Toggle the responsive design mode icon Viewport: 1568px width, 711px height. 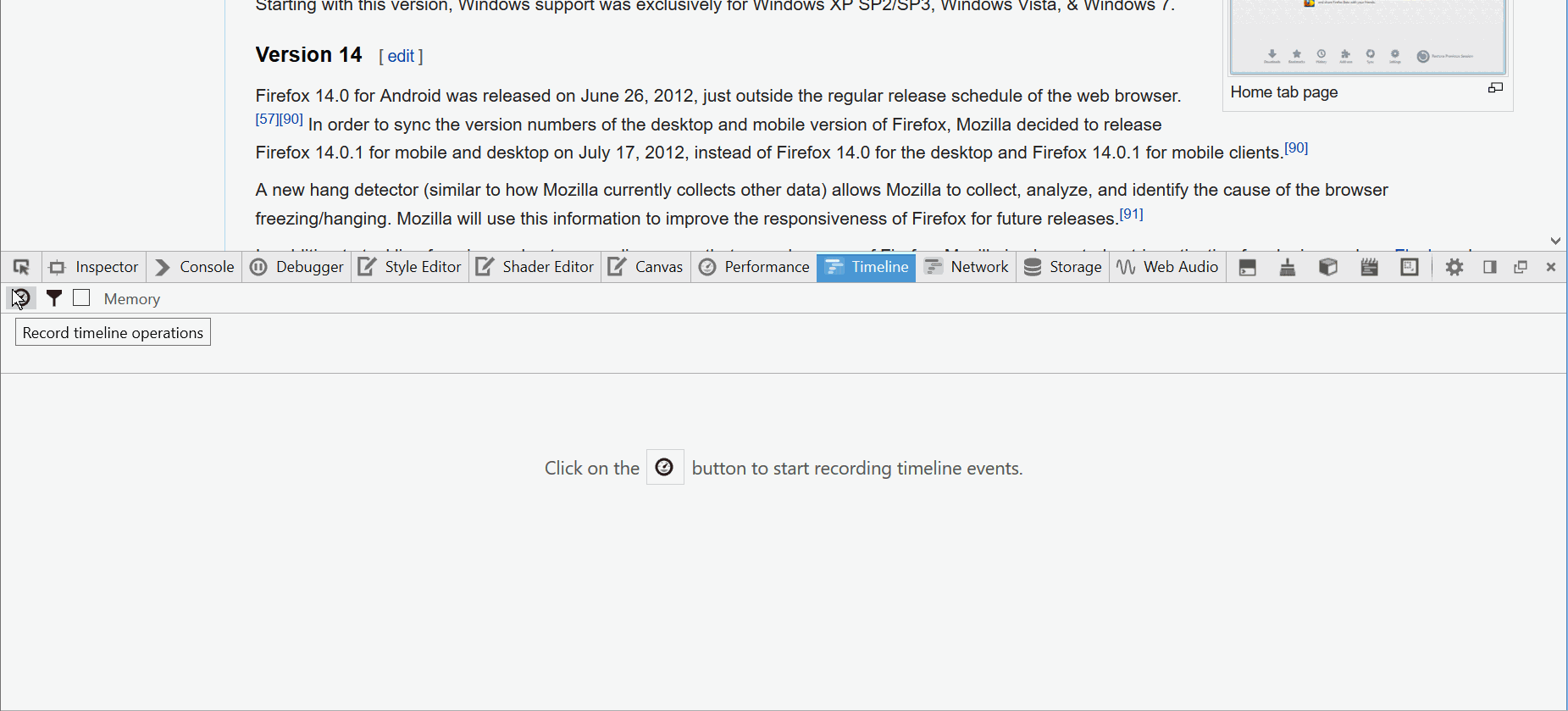[x=1410, y=268]
